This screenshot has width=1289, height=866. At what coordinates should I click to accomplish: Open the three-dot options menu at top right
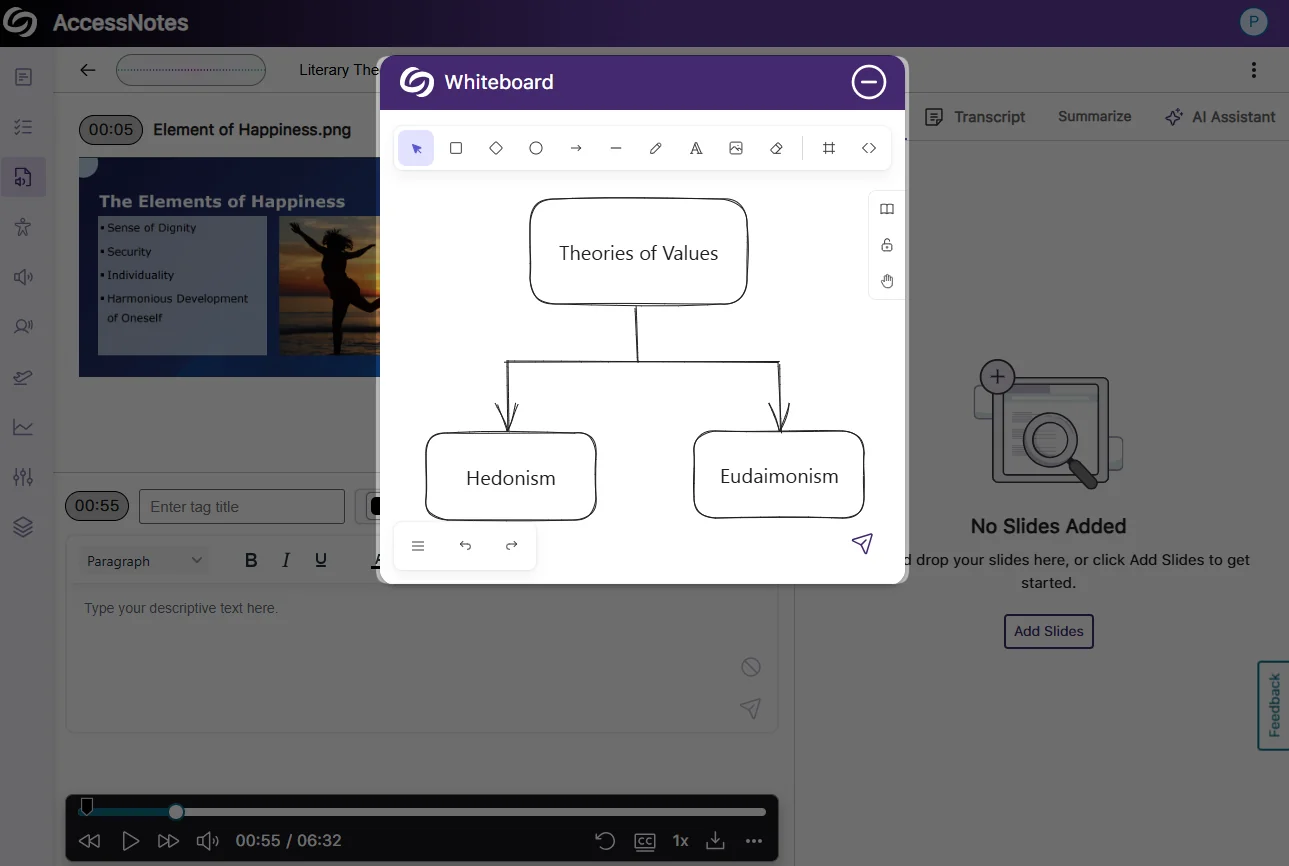pyautogui.click(x=1253, y=70)
